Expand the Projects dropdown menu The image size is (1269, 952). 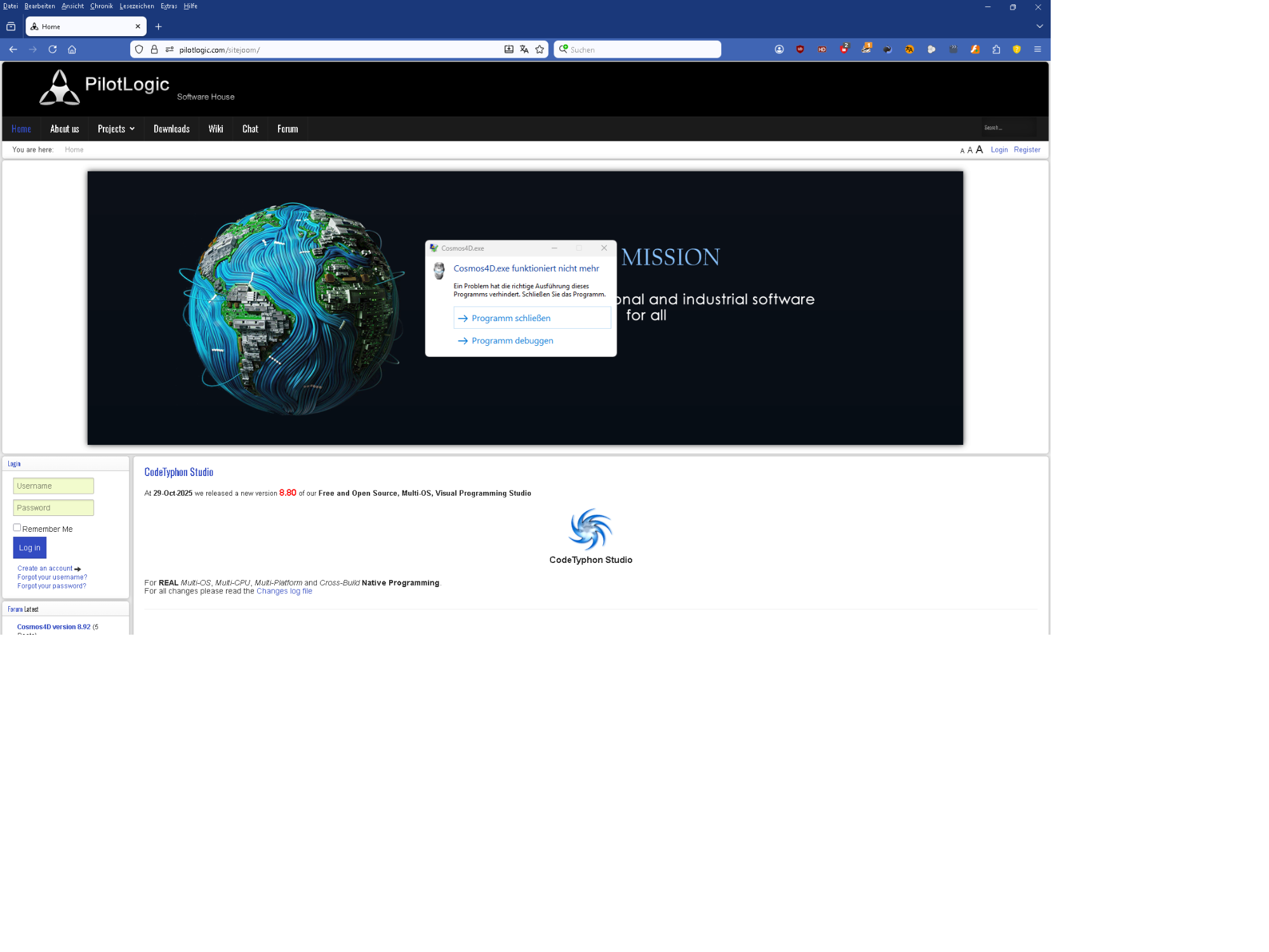116,129
